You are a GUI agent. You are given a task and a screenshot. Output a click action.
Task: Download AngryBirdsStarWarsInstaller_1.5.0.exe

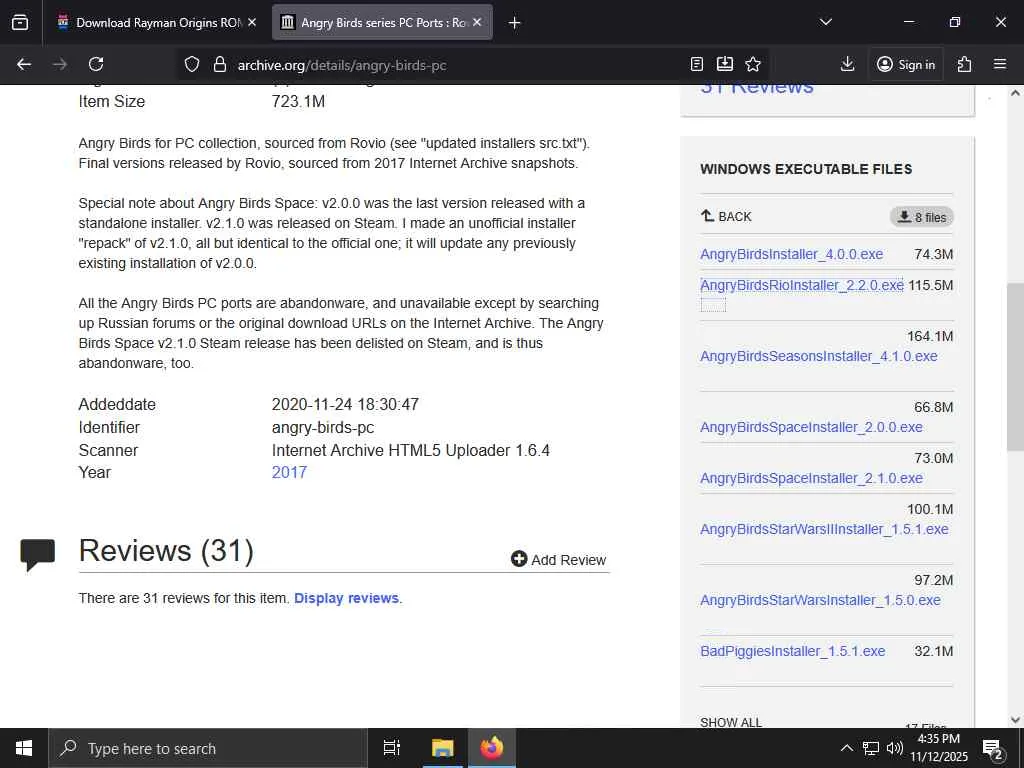[820, 600]
